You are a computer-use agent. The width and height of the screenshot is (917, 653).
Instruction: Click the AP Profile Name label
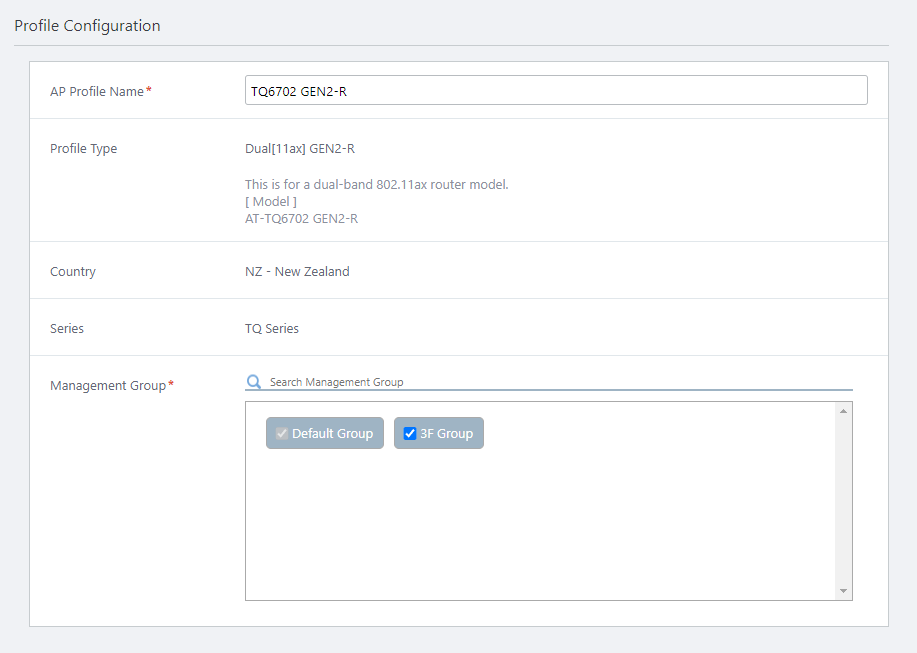[97, 91]
